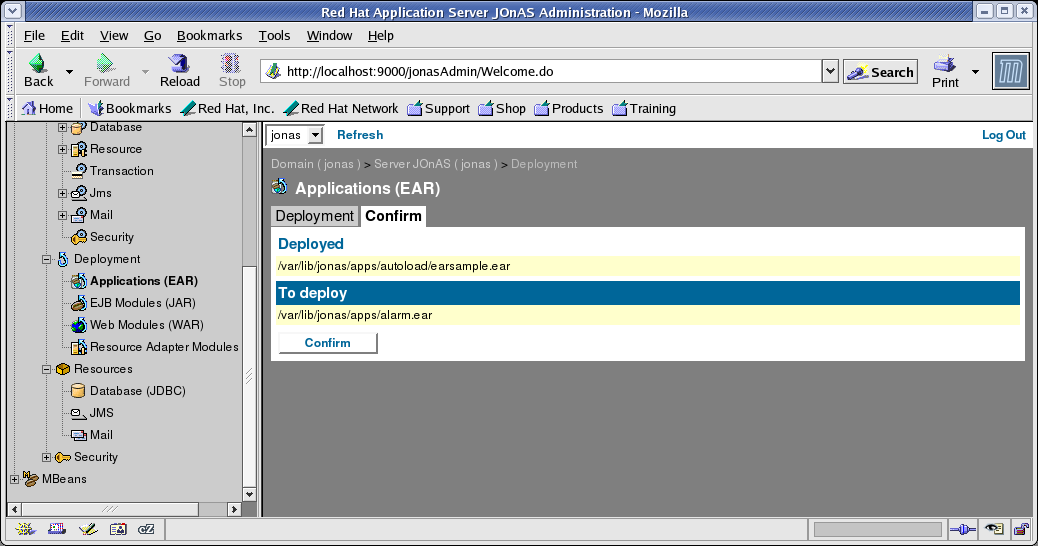Click the Resource Adapter Modules icon
Viewport: 1038px width, 546px height.
coord(79,347)
